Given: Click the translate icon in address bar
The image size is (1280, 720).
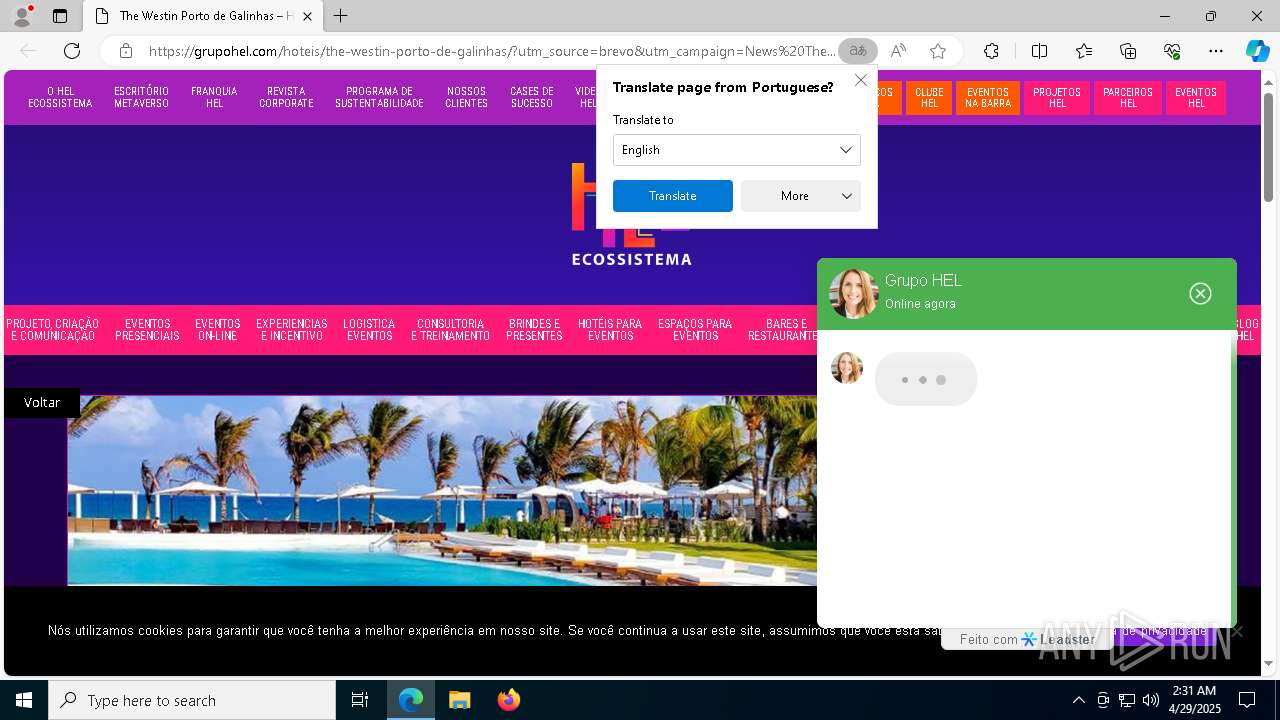Looking at the screenshot, I should 857,51.
